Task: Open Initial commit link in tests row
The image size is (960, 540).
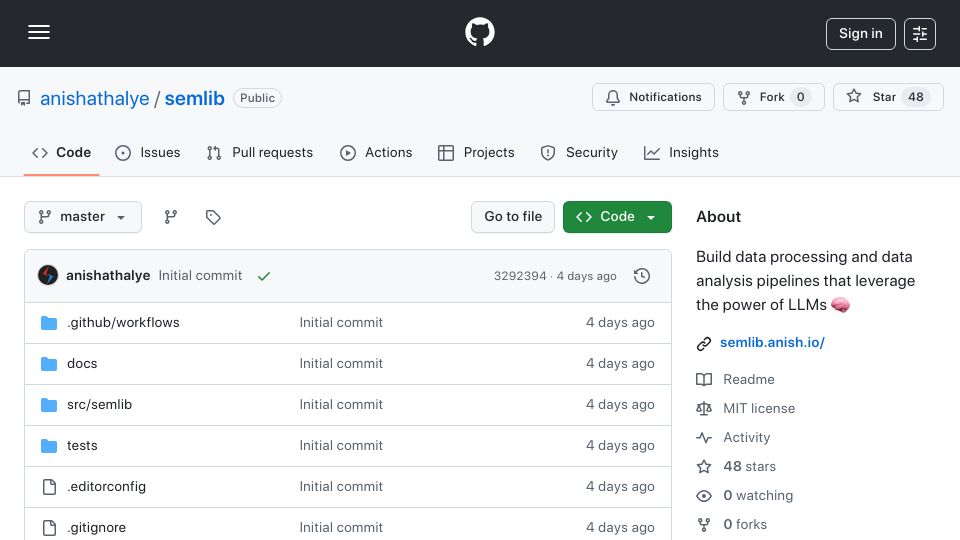Action: click(341, 446)
